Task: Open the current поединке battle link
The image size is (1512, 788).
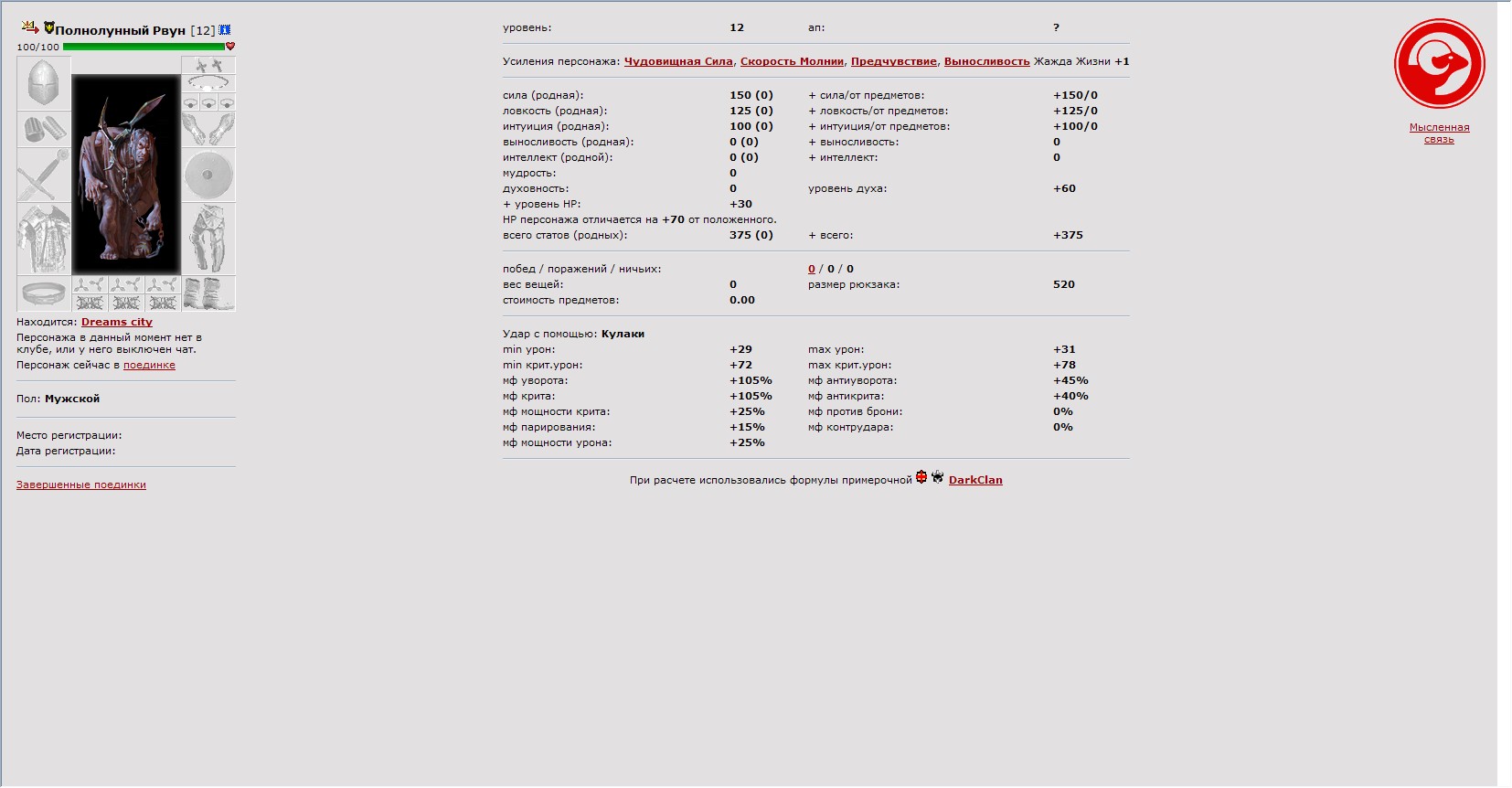Action: pos(149,365)
